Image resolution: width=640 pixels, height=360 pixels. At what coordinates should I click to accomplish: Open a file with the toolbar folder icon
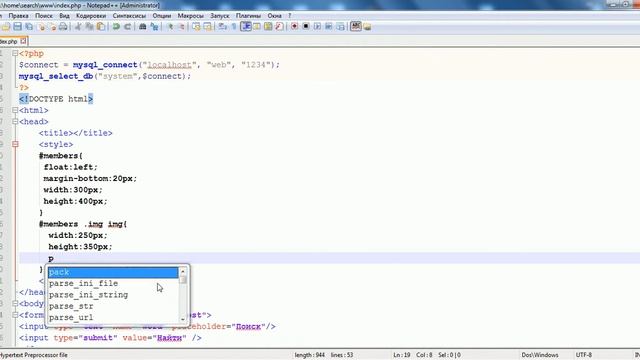[6, 27]
